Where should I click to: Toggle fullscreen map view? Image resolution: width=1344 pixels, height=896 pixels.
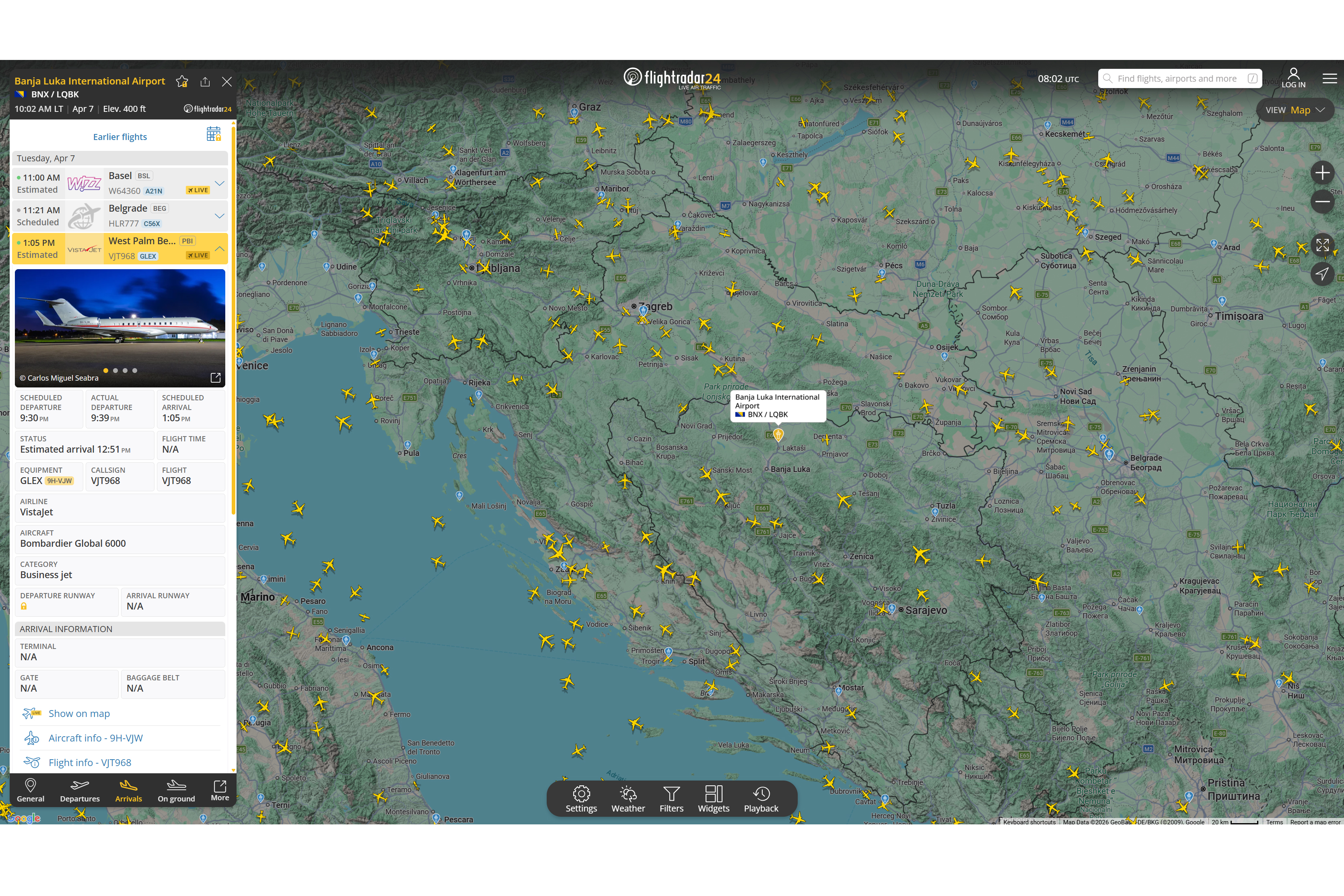tap(1322, 245)
